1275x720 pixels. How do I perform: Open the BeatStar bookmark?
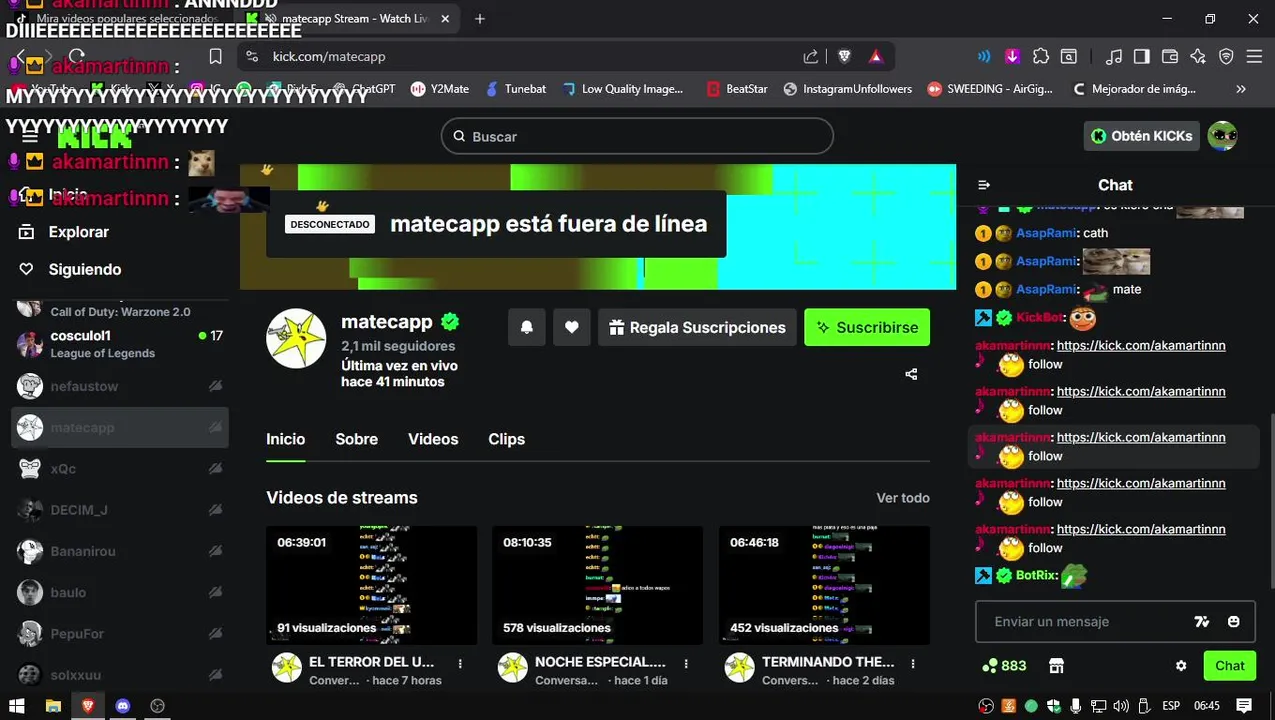coord(737,89)
